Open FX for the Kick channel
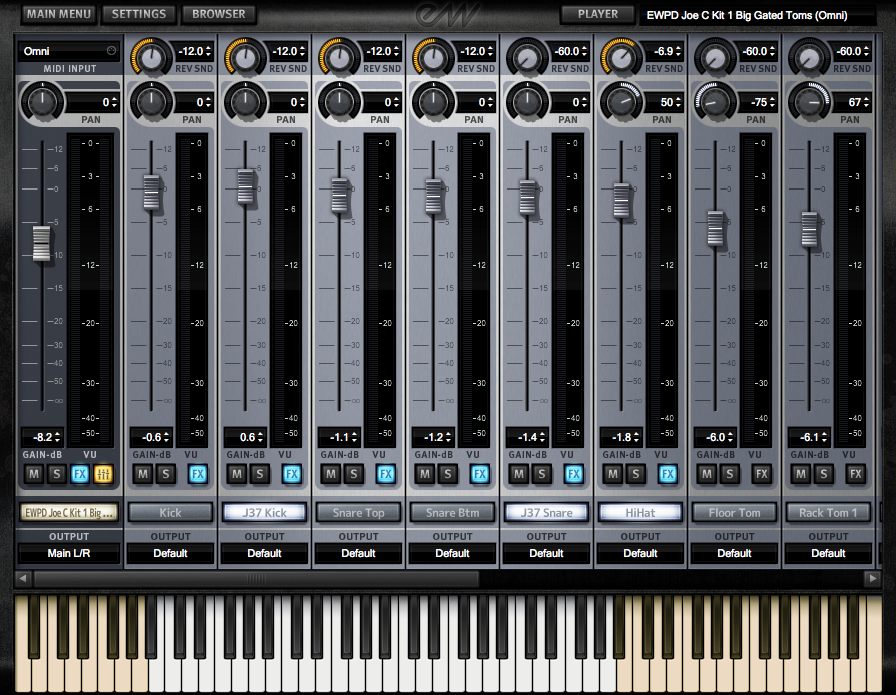The width and height of the screenshot is (896, 695). 198,474
